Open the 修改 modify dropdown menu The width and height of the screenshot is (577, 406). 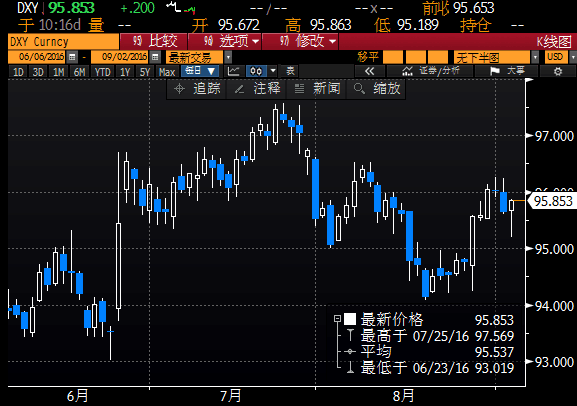(300, 41)
